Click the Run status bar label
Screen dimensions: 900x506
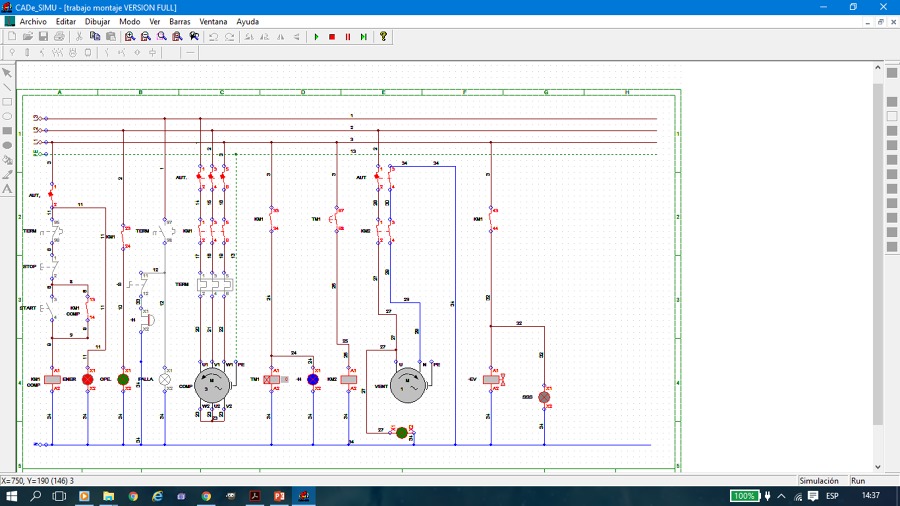tap(858, 481)
